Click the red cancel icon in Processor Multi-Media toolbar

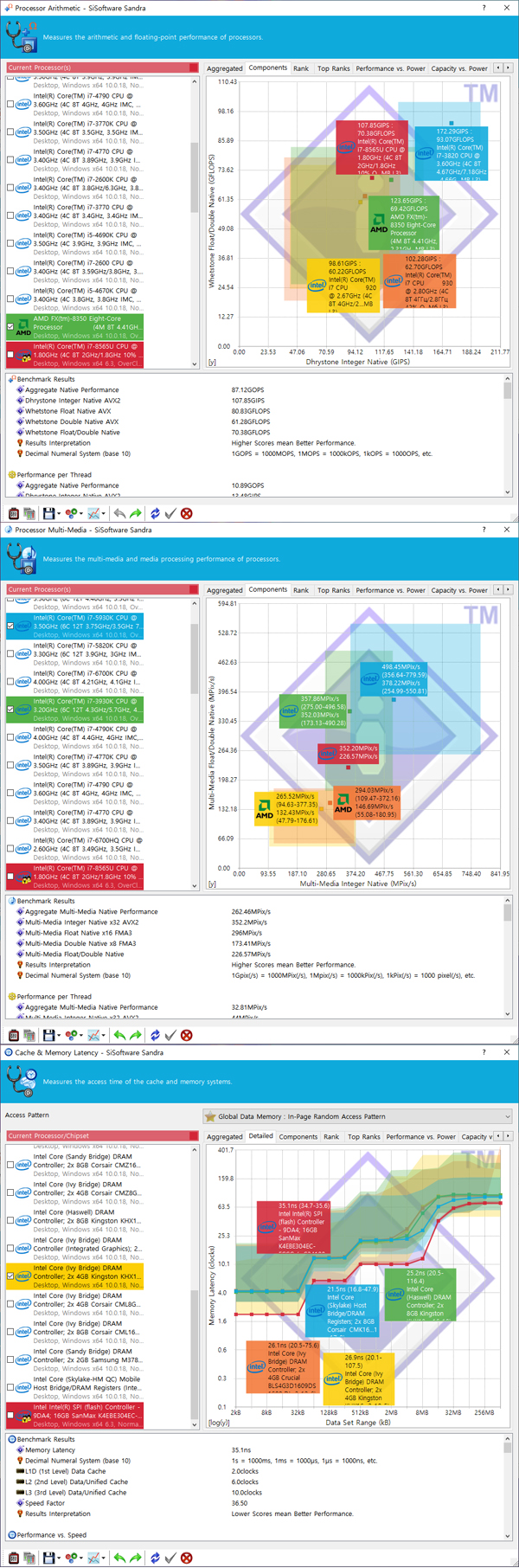[186, 1035]
